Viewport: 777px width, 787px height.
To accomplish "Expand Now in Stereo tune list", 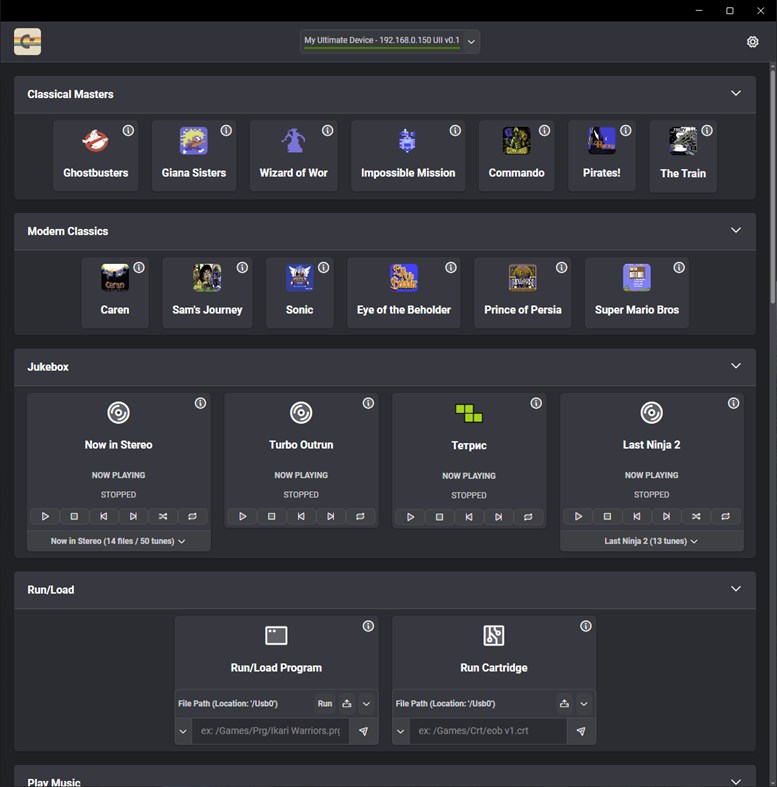I will click(118, 541).
